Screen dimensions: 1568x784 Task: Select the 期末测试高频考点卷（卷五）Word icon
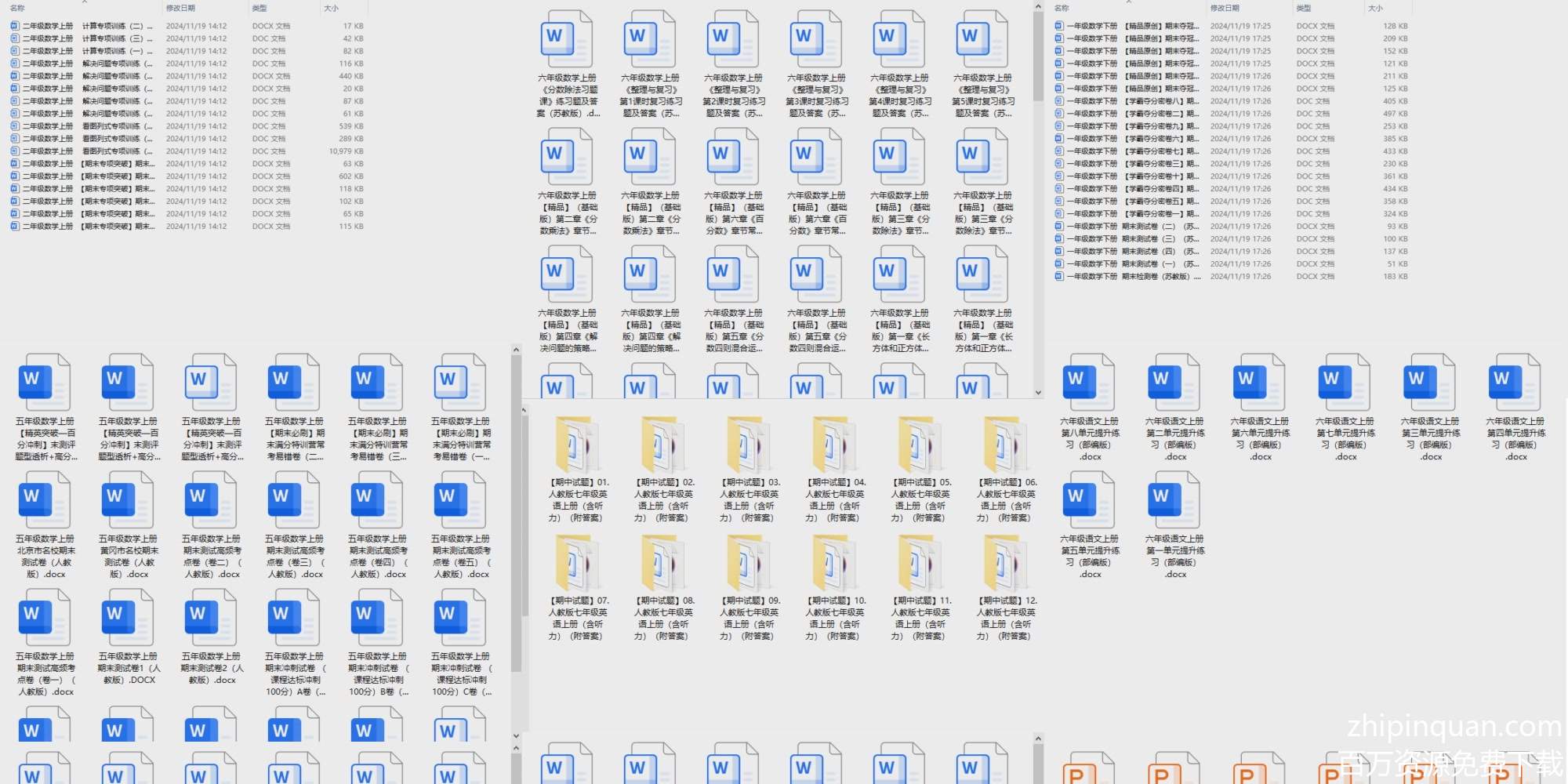[460, 500]
